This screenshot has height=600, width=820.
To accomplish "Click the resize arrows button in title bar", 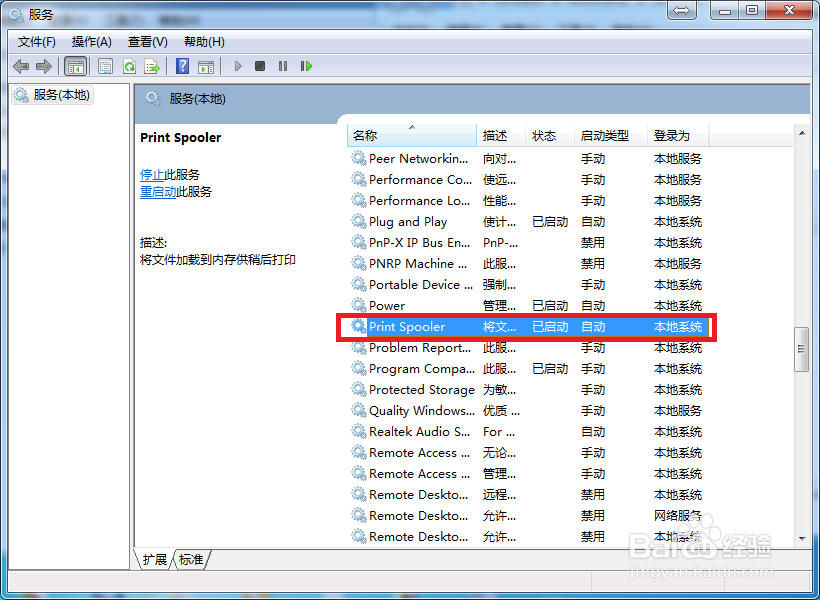I will 682,10.
